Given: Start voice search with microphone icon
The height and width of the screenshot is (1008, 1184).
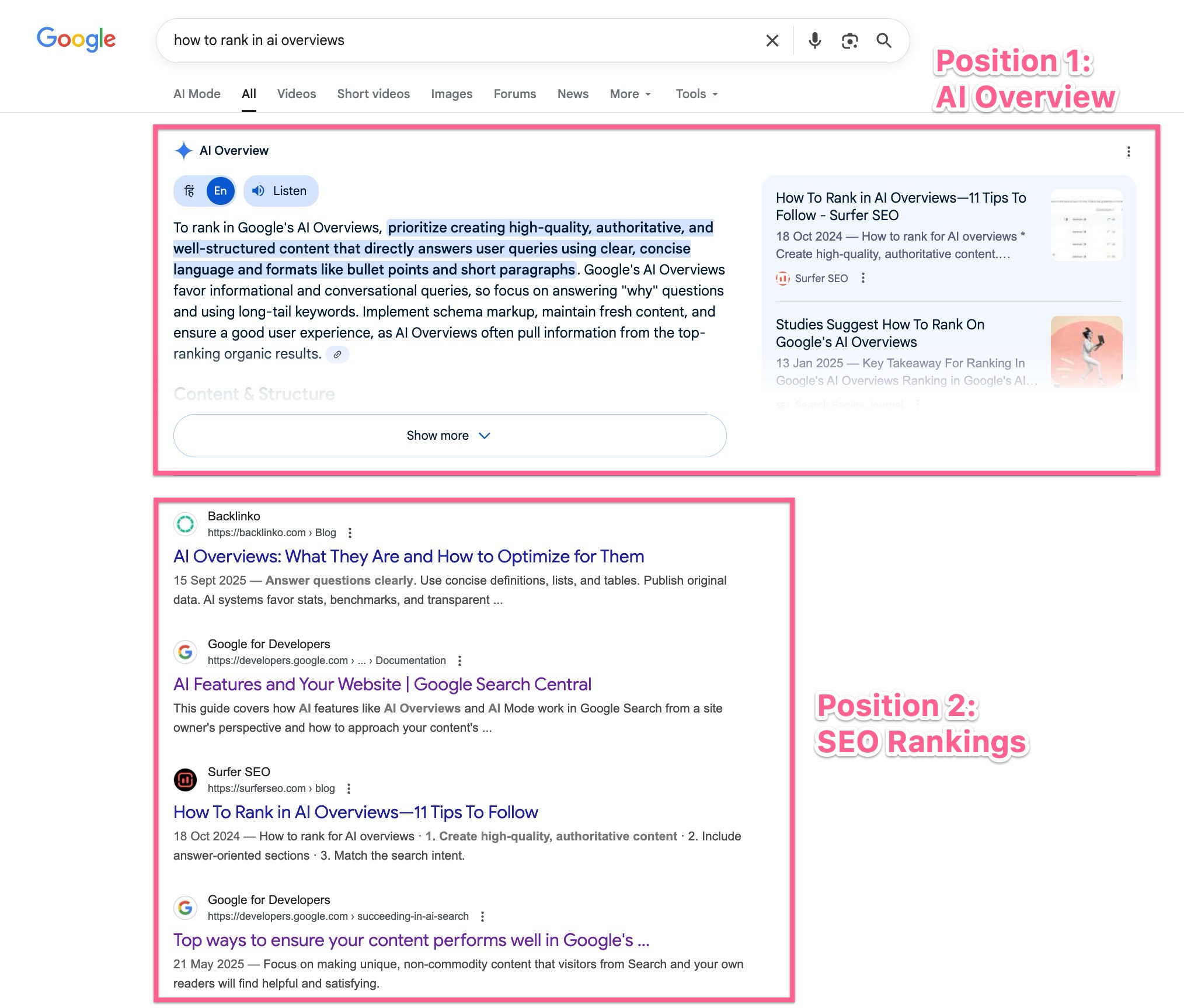Looking at the screenshot, I should 814,40.
